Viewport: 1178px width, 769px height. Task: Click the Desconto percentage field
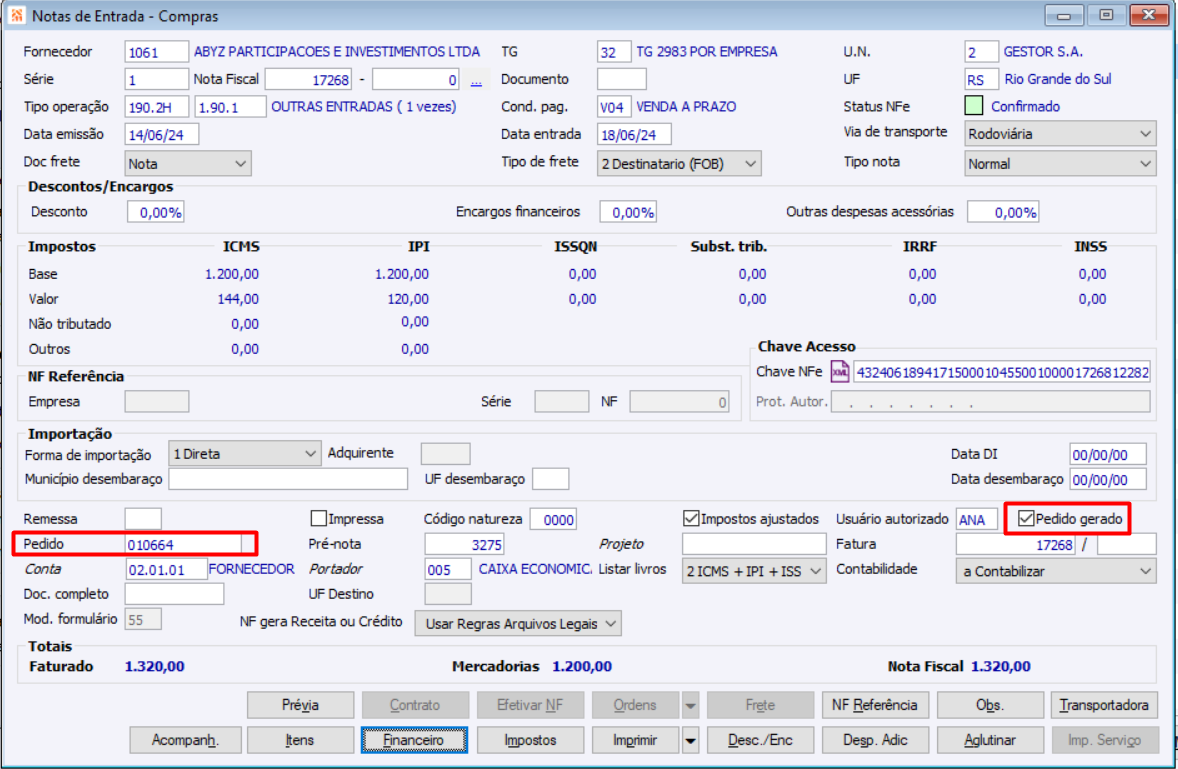(156, 213)
